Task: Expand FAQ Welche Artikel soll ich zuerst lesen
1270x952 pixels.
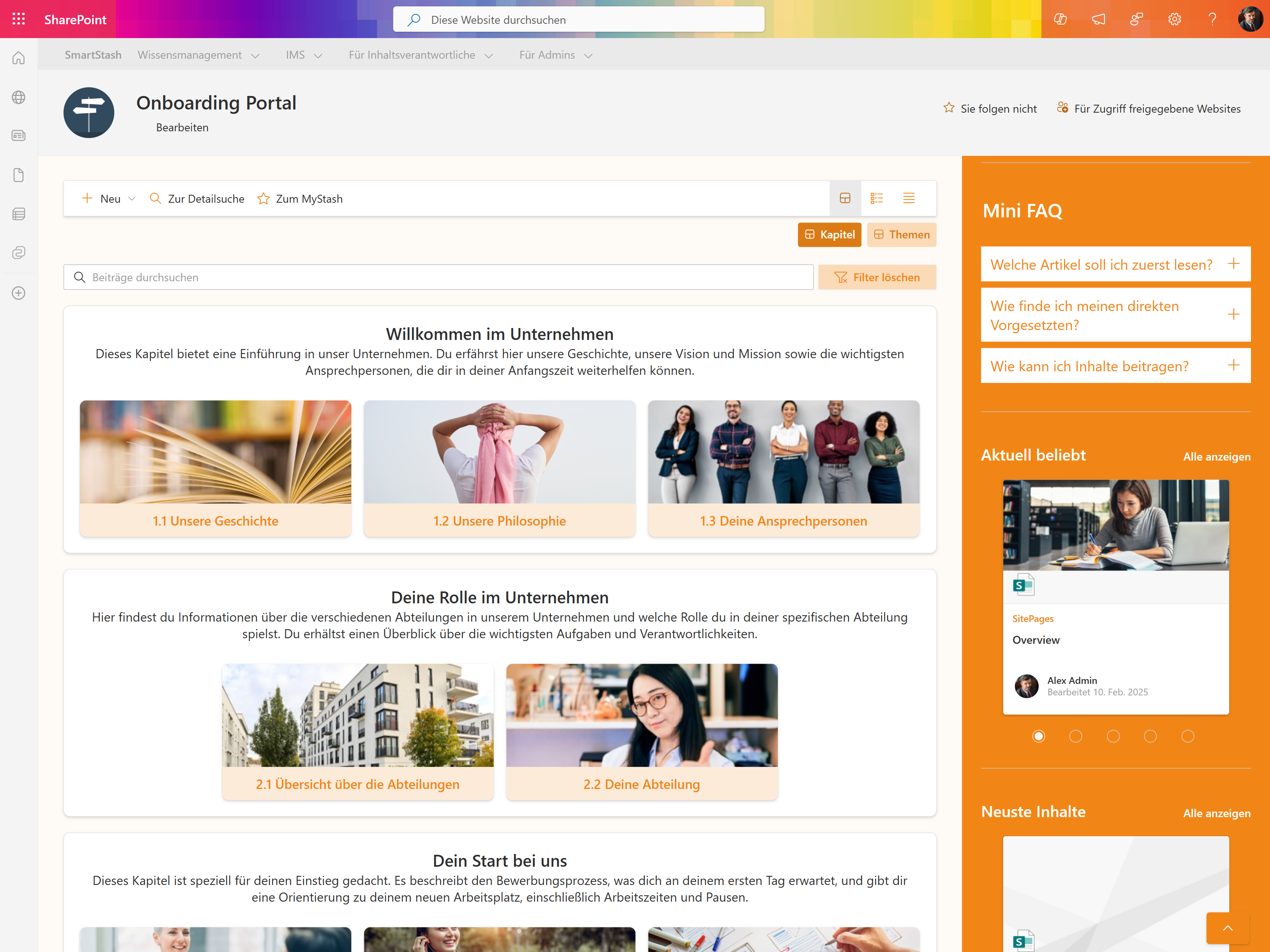Action: [x=1115, y=264]
